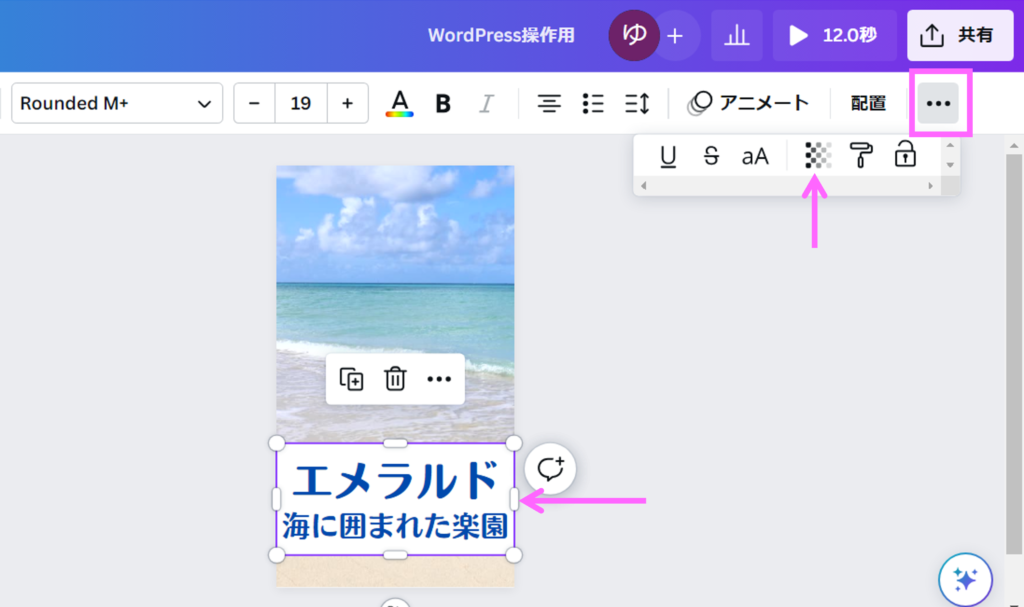Open text alignment options

(x=548, y=103)
